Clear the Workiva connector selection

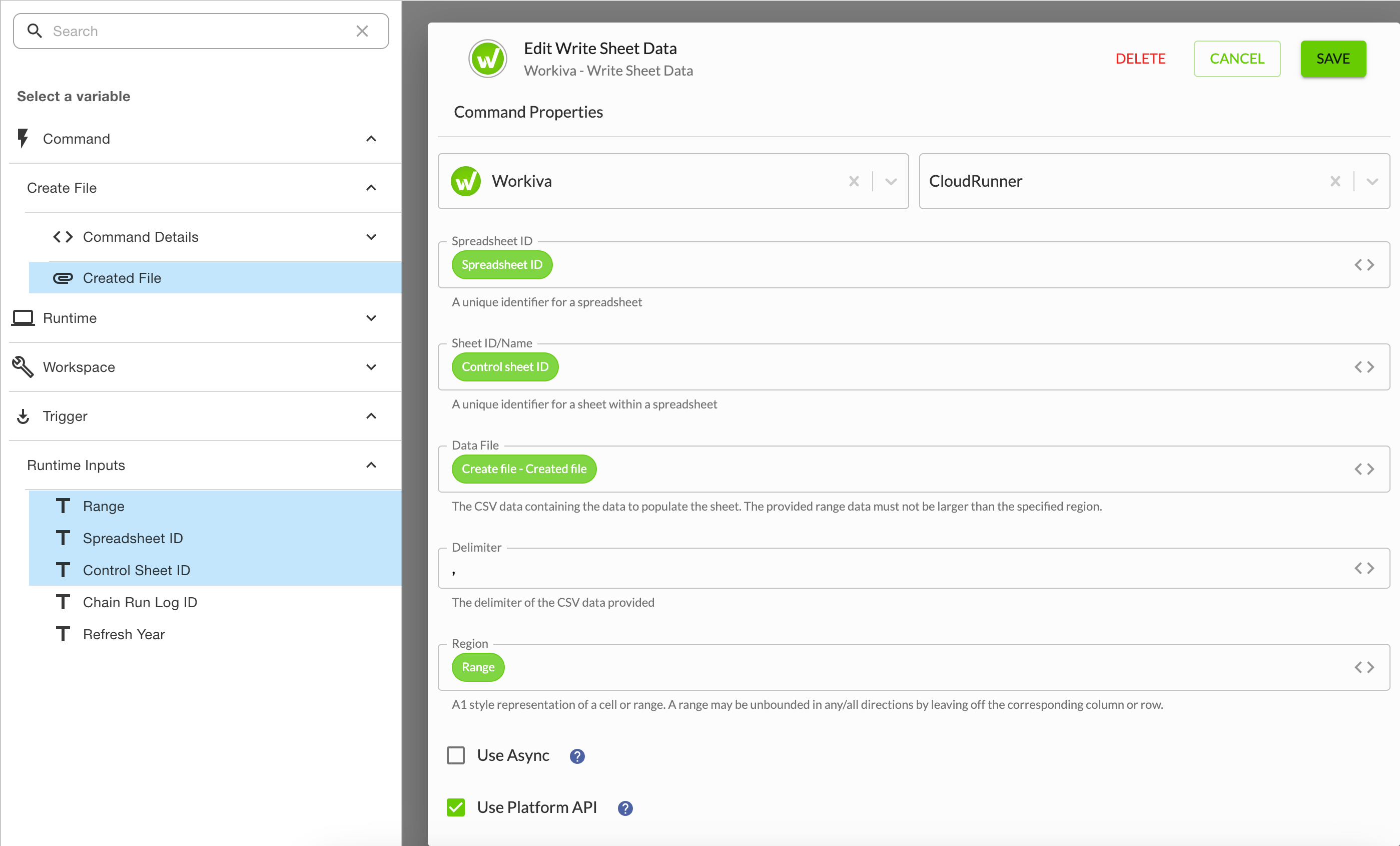[854, 181]
